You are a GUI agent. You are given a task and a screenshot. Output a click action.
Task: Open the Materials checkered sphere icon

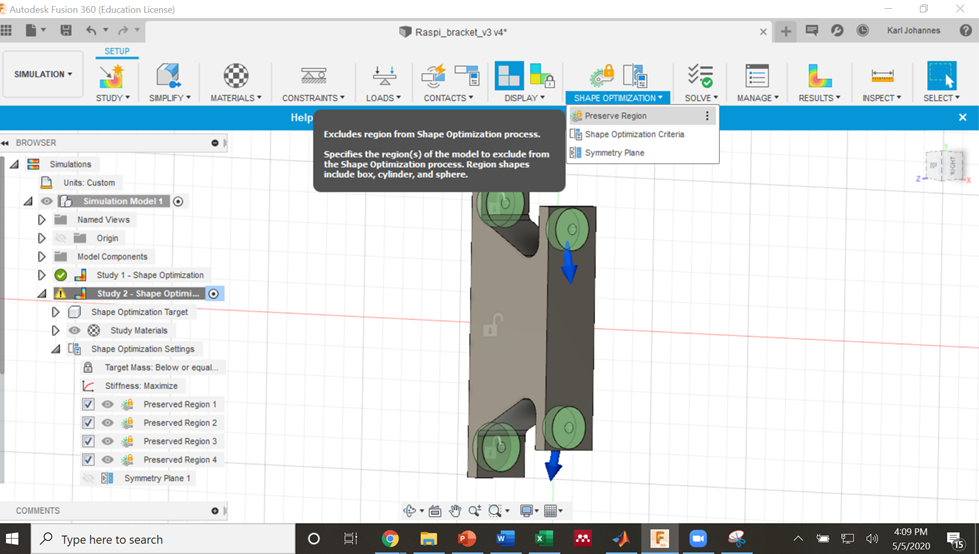pos(236,76)
